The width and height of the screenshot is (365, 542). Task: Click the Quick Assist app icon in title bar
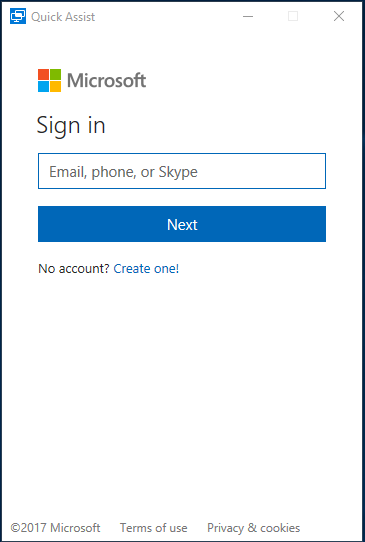click(18, 16)
